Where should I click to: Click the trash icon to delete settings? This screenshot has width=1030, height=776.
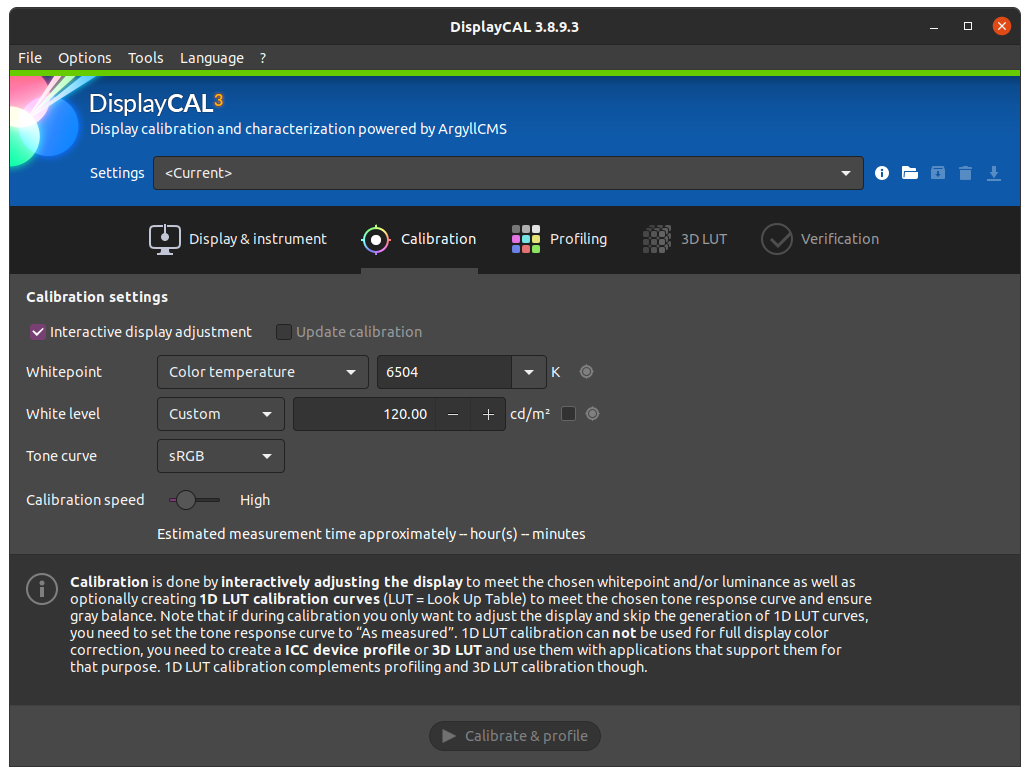coord(965,172)
